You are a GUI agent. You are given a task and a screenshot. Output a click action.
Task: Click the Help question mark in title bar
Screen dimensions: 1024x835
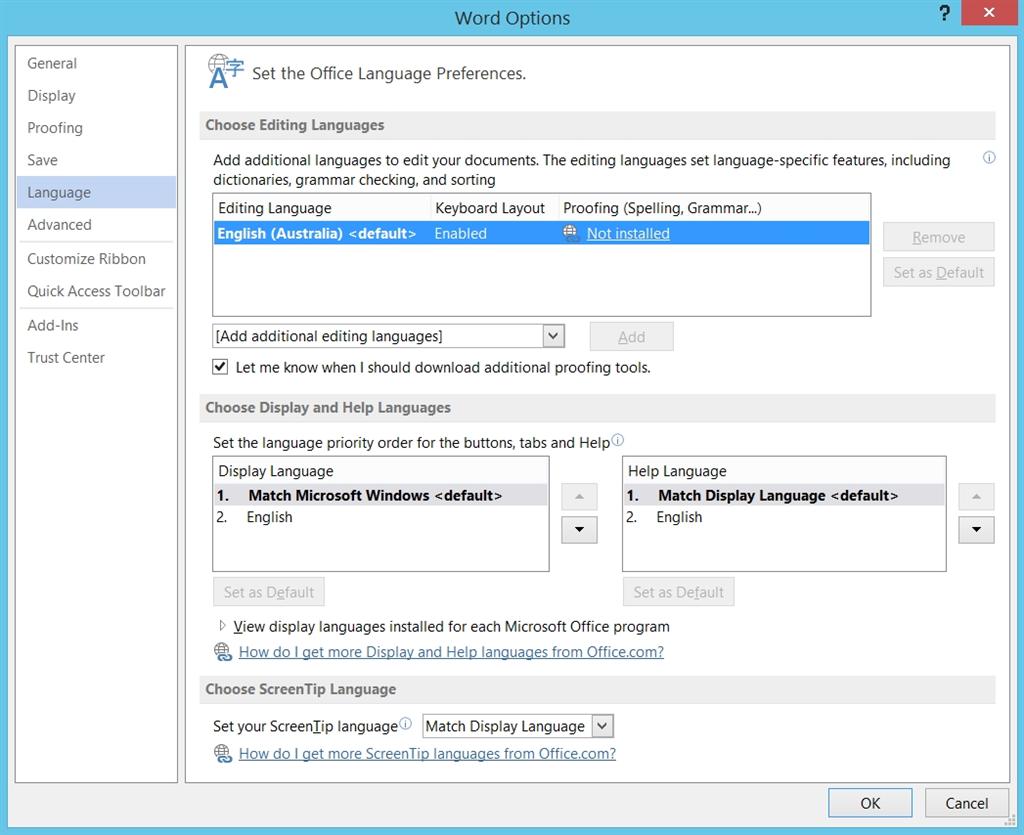[x=944, y=13]
